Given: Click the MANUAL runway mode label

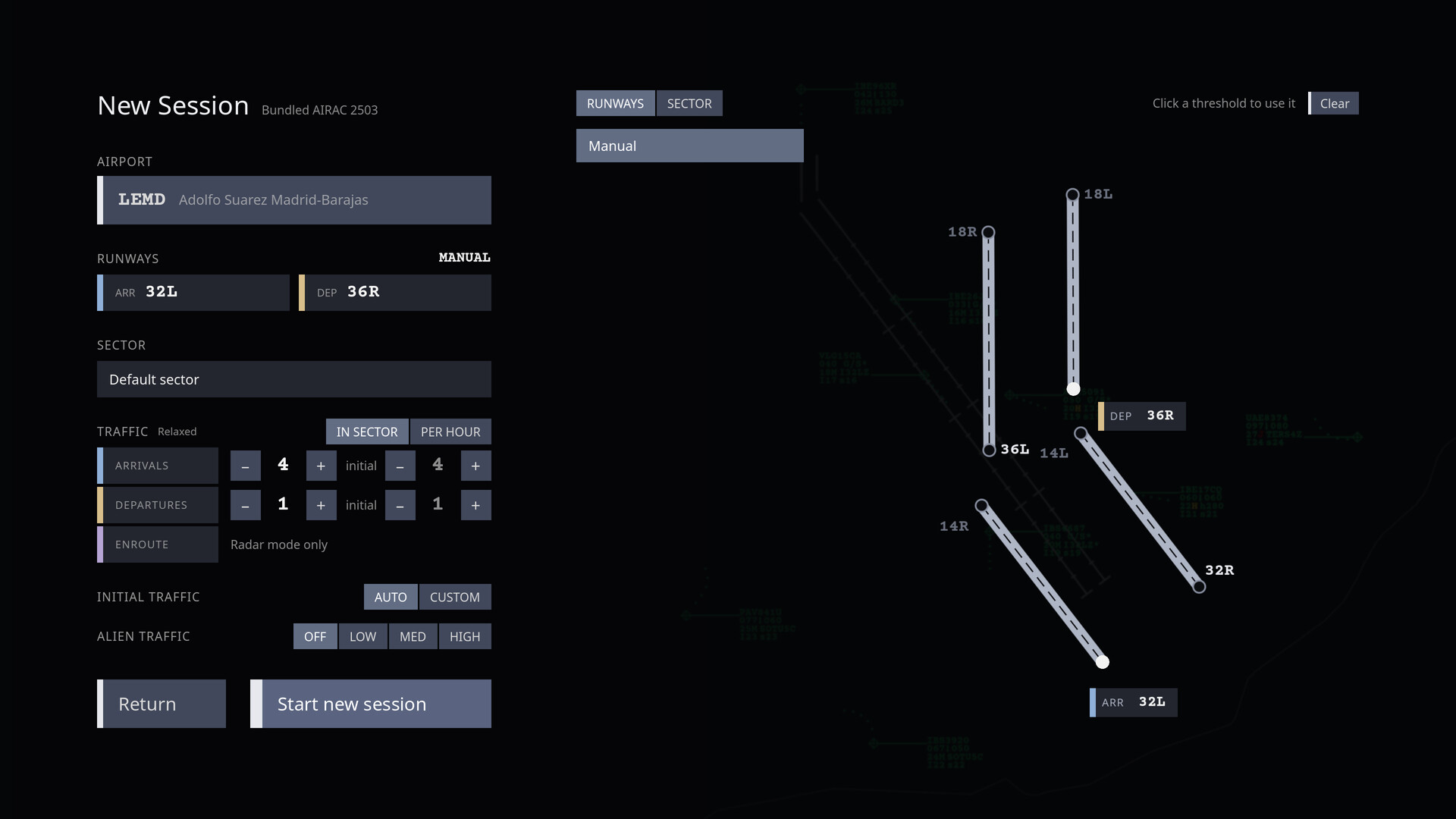Looking at the screenshot, I should pos(465,258).
